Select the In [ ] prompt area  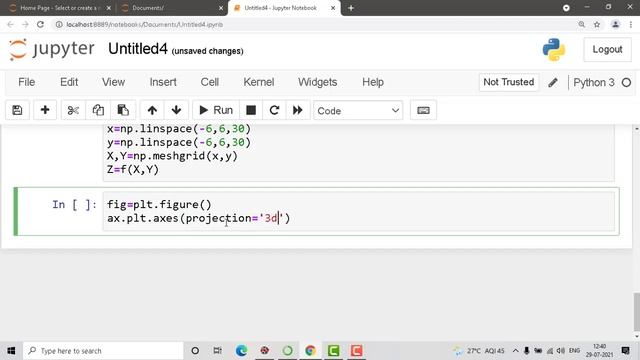pos(74,204)
